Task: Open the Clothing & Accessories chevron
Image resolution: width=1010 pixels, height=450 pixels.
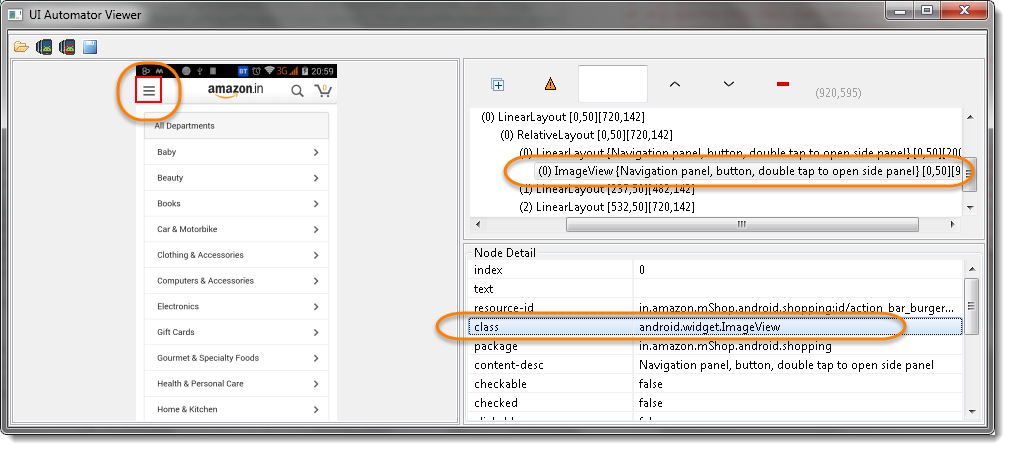Action: [316, 256]
